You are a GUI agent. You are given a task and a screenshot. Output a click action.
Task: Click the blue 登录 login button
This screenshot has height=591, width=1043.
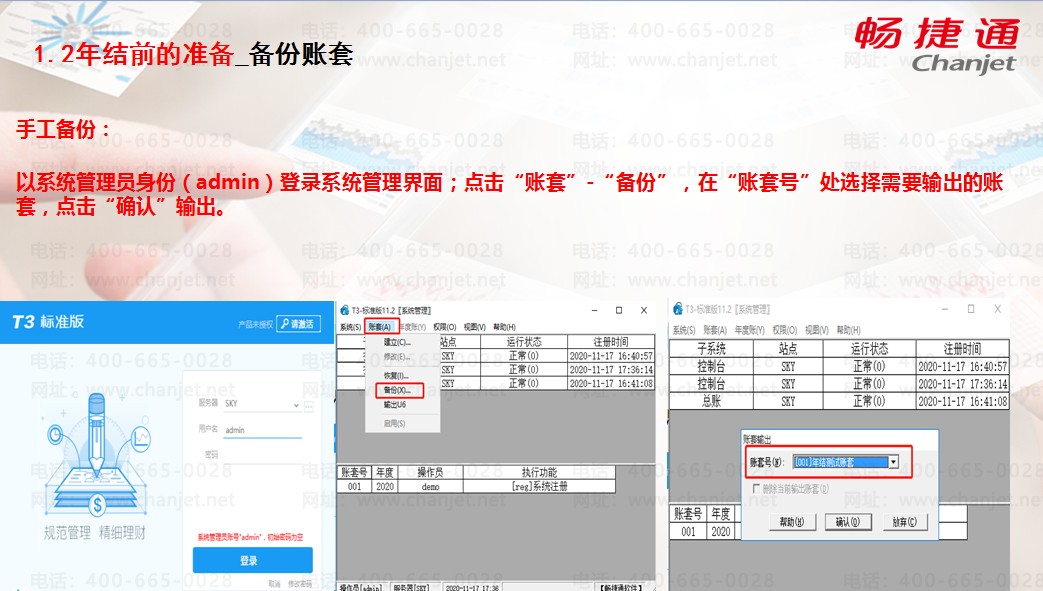pyautogui.click(x=253, y=560)
